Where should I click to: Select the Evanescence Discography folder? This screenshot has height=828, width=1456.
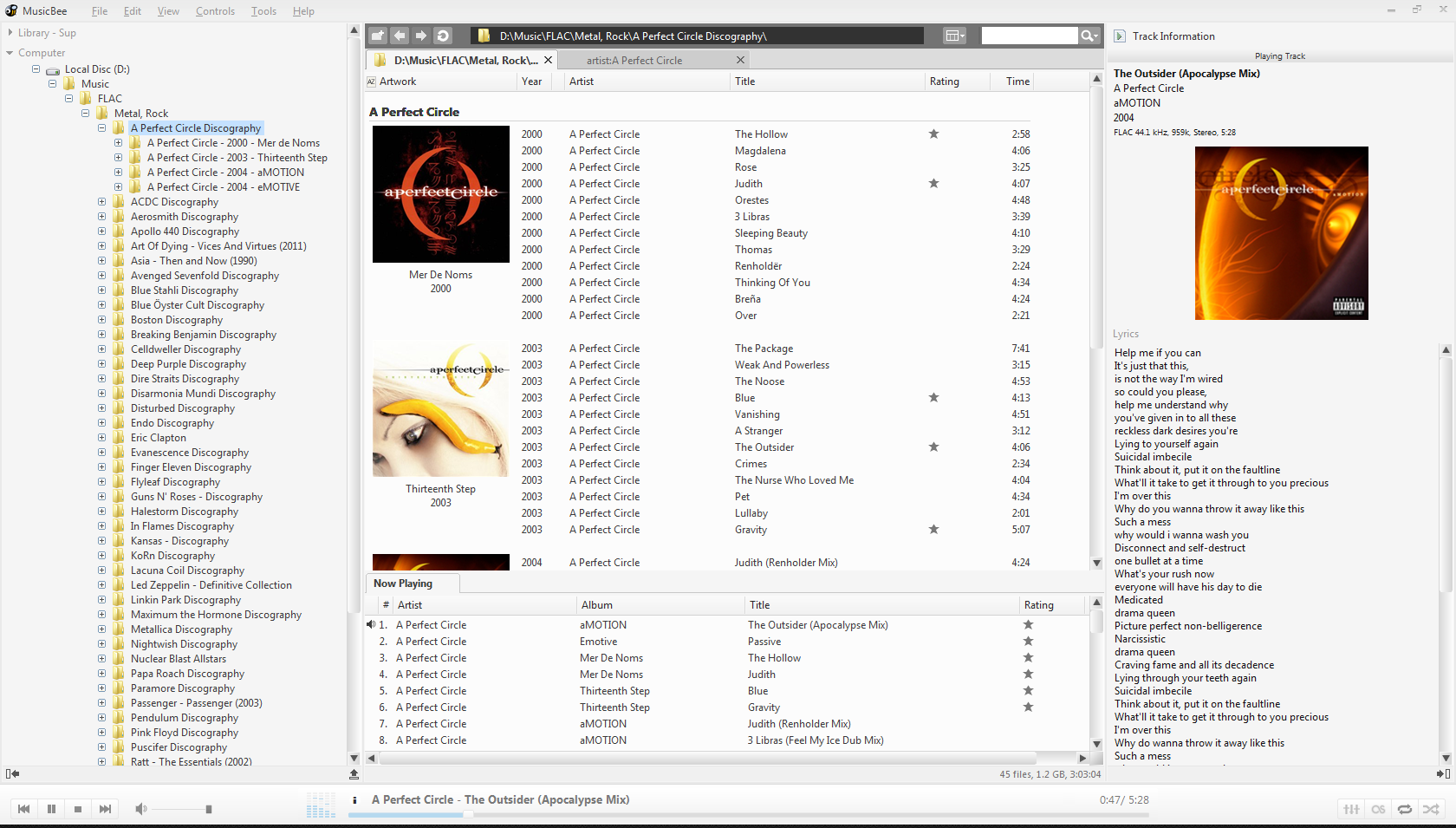(189, 453)
